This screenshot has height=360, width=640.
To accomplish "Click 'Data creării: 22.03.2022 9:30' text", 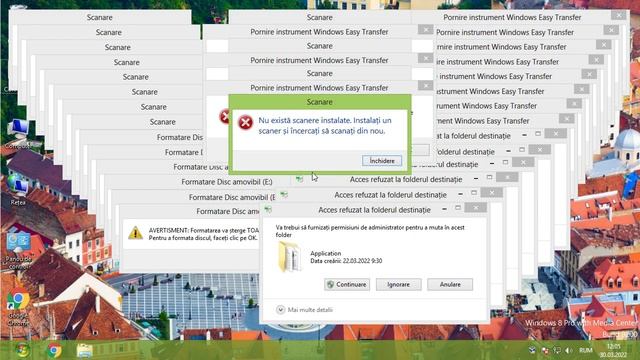I will [346, 261].
